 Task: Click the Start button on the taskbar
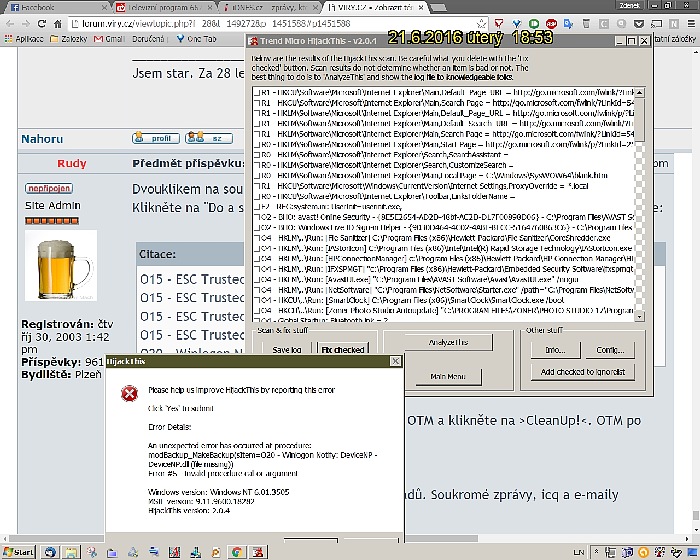[19, 552]
